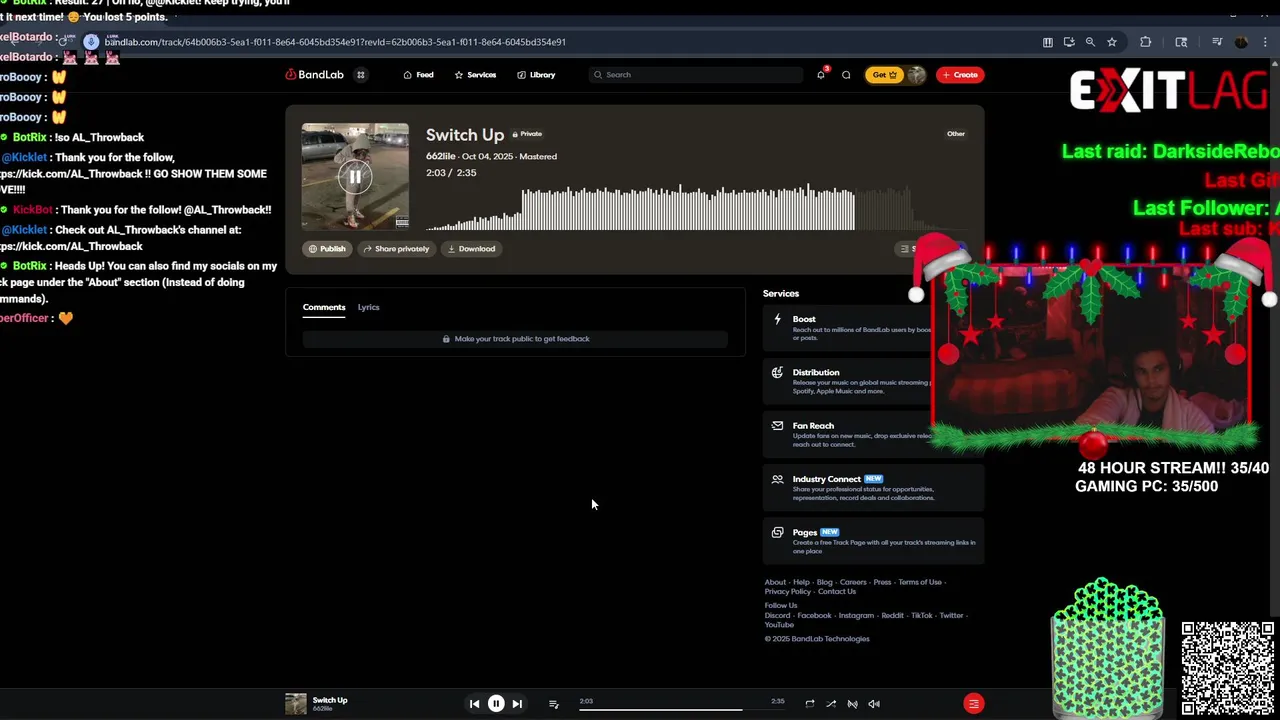Open the BandLab apps grid icon
Image resolution: width=1280 pixels, height=720 pixels.
361,75
